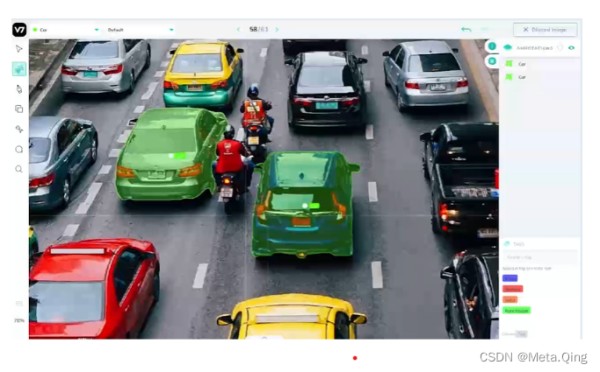Activate the highlighted auto-annotate tool
The width and height of the screenshot is (600, 372).
tap(19, 69)
